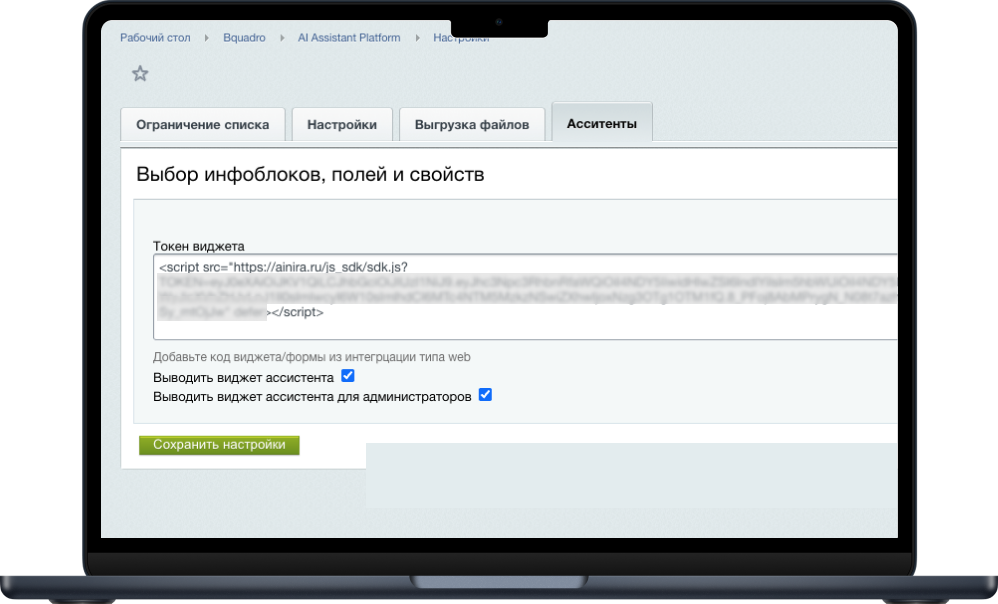
Task: Open the Bquadro breadcrumb link
Action: (244, 38)
